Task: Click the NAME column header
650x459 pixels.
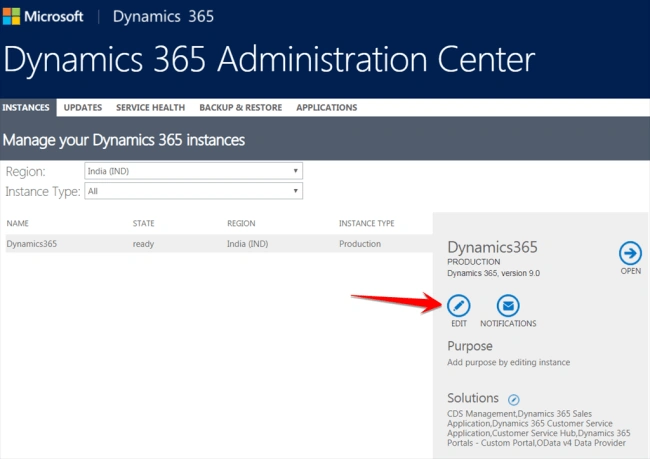Action: (17, 223)
